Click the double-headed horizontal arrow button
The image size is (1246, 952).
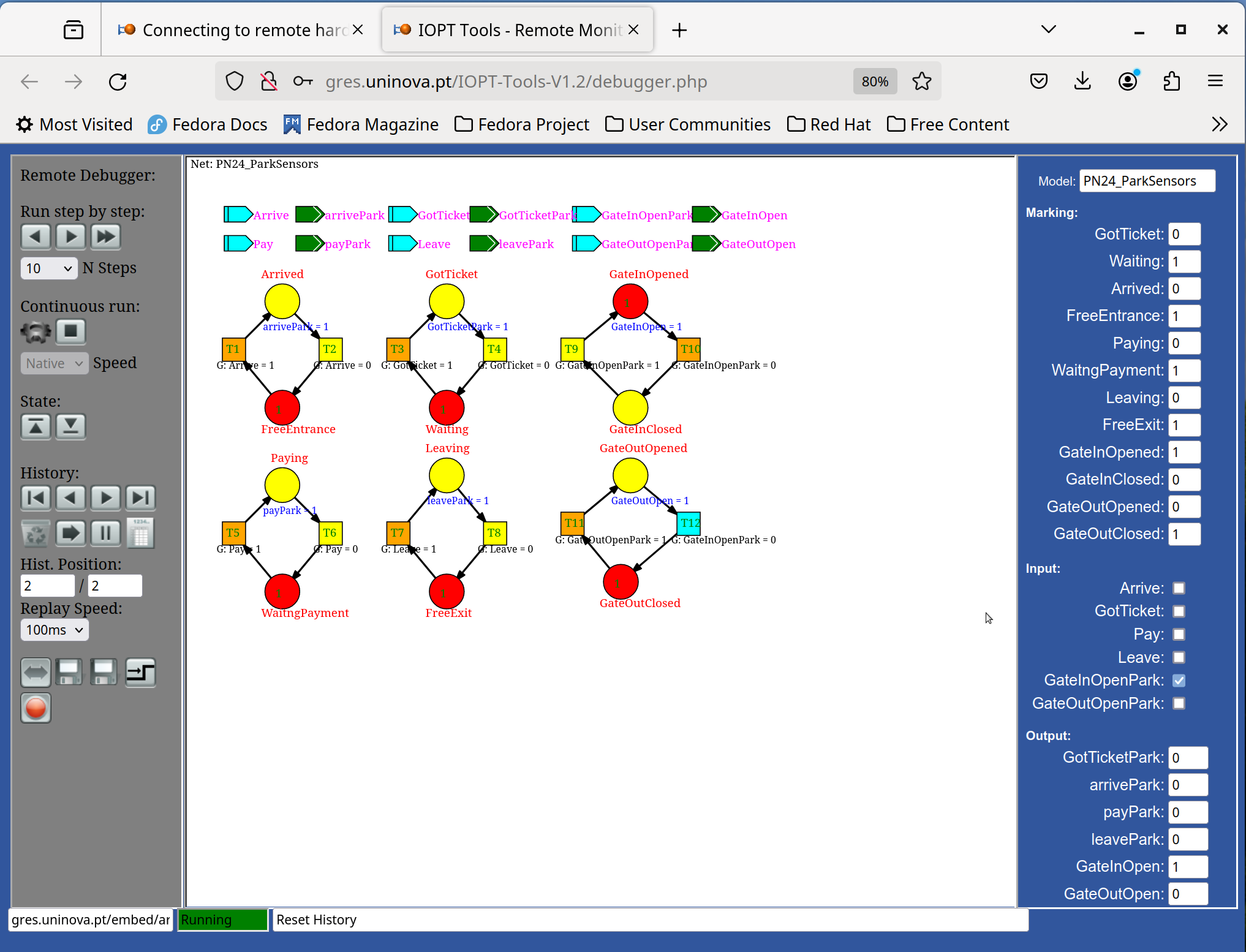[x=36, y=673]
